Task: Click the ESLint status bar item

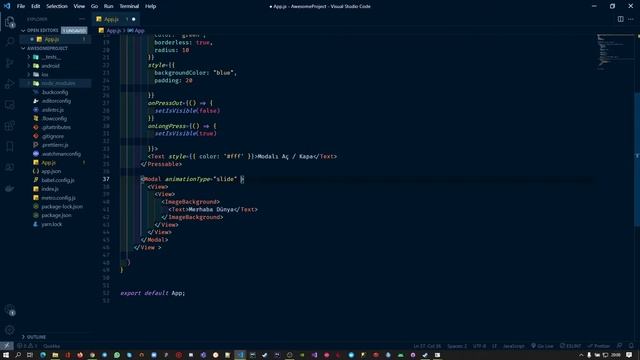Action: (x=570, y=346)
